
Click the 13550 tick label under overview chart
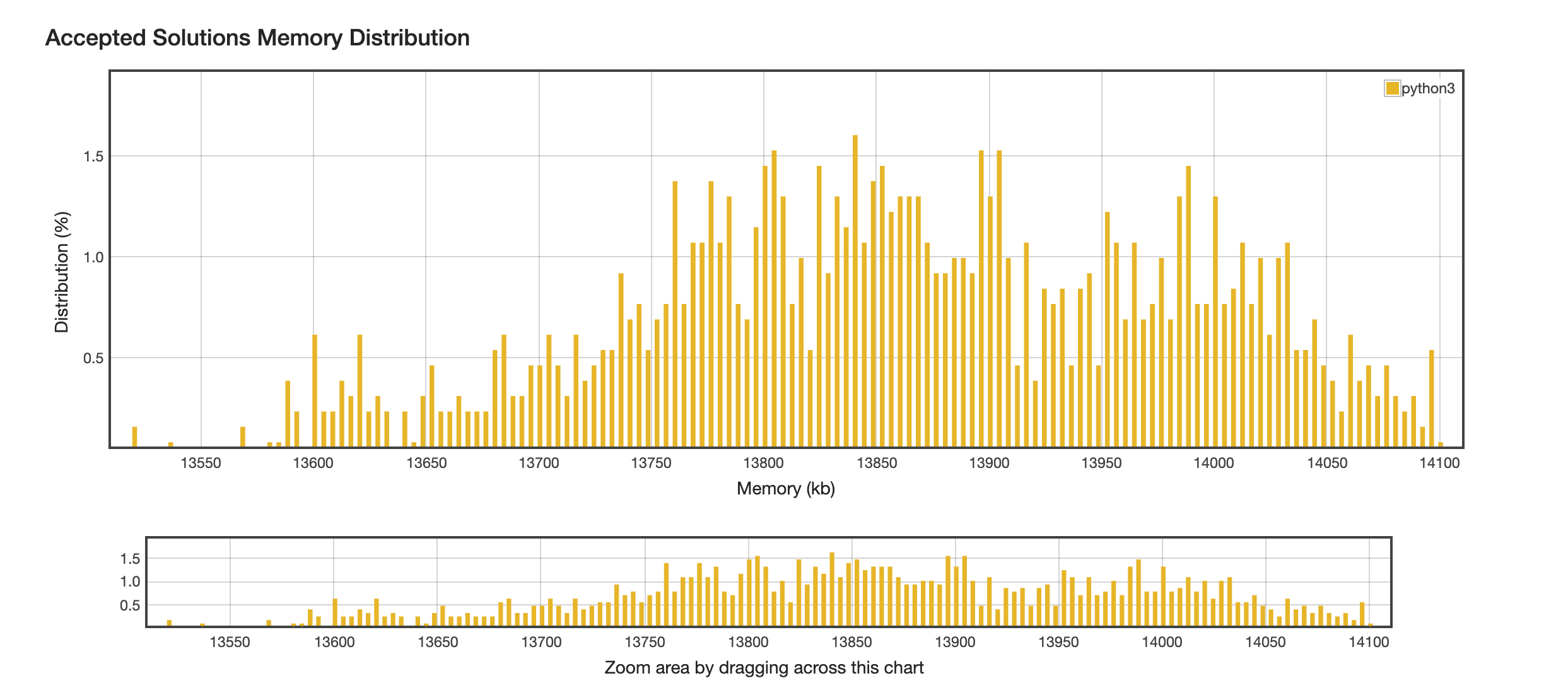(x=230, y=643)
